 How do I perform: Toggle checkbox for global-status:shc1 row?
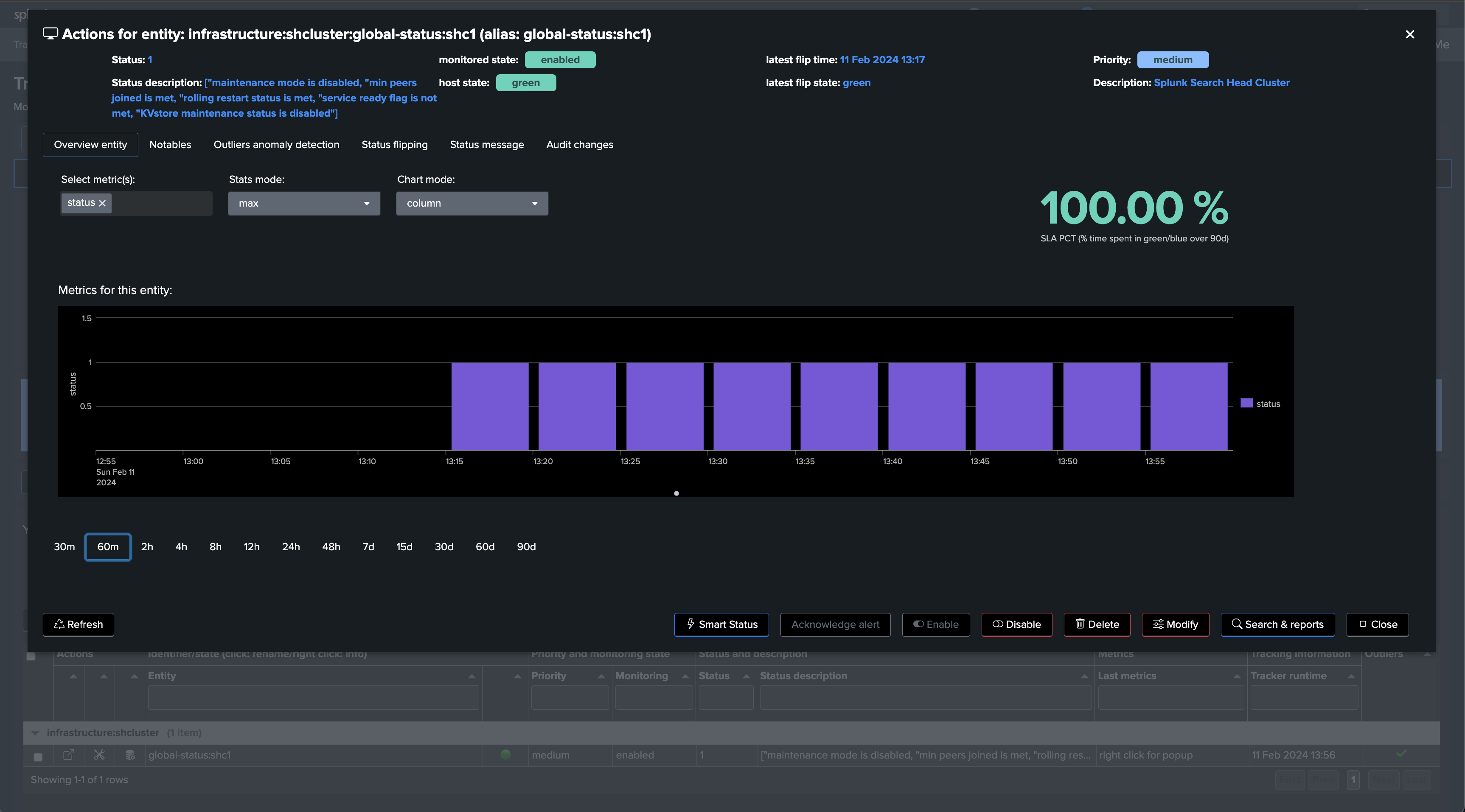(x=38, y=757)
